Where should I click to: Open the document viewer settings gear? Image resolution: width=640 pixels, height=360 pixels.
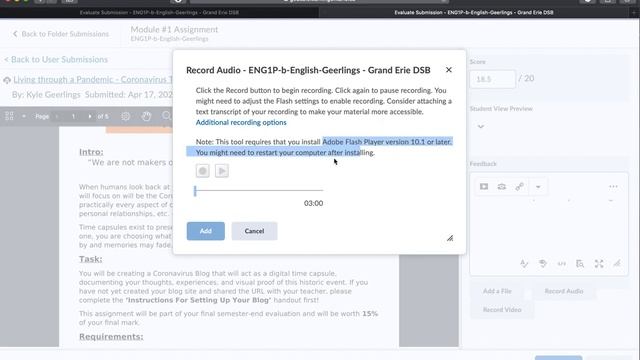pos(126,116)
